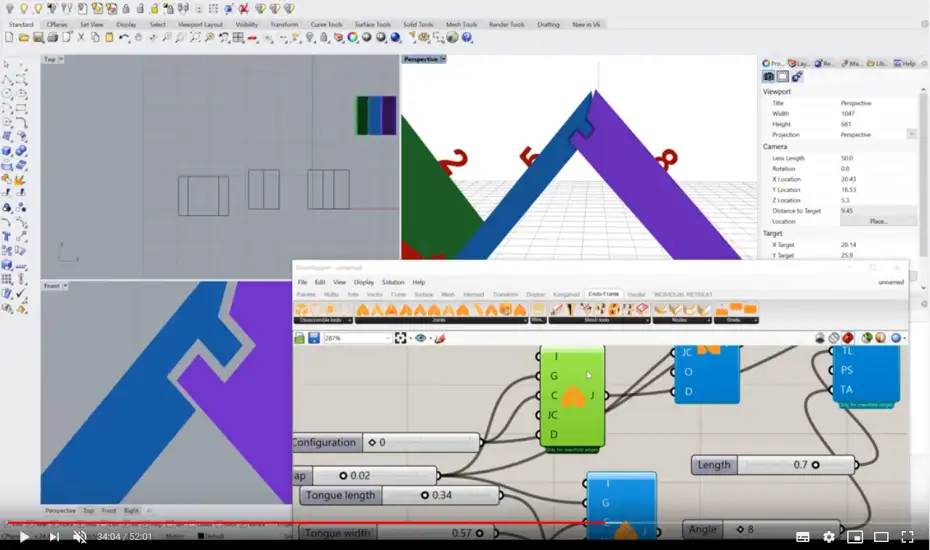Click the Cut scissors icon
The image size is (930, 550).
coord(81,37)
